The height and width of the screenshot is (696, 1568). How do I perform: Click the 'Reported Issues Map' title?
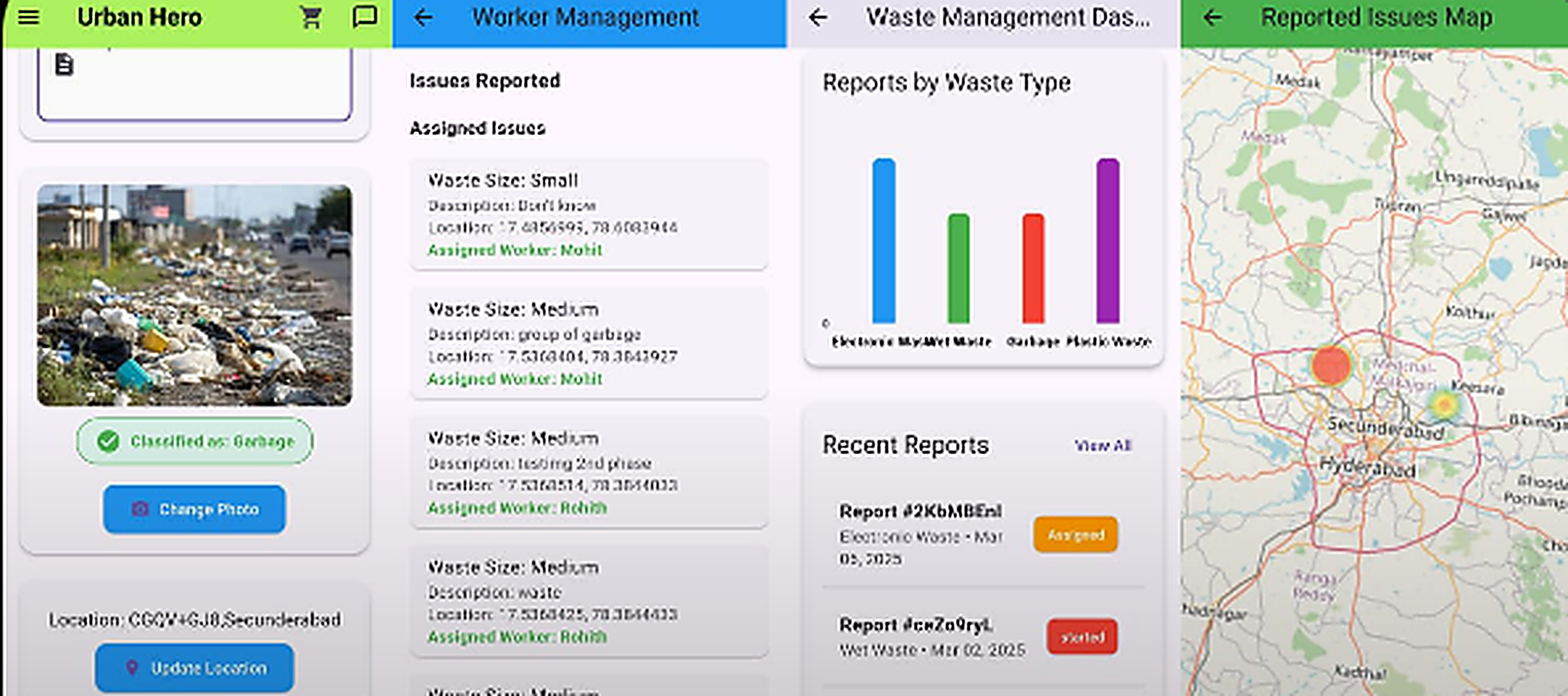1377,18
